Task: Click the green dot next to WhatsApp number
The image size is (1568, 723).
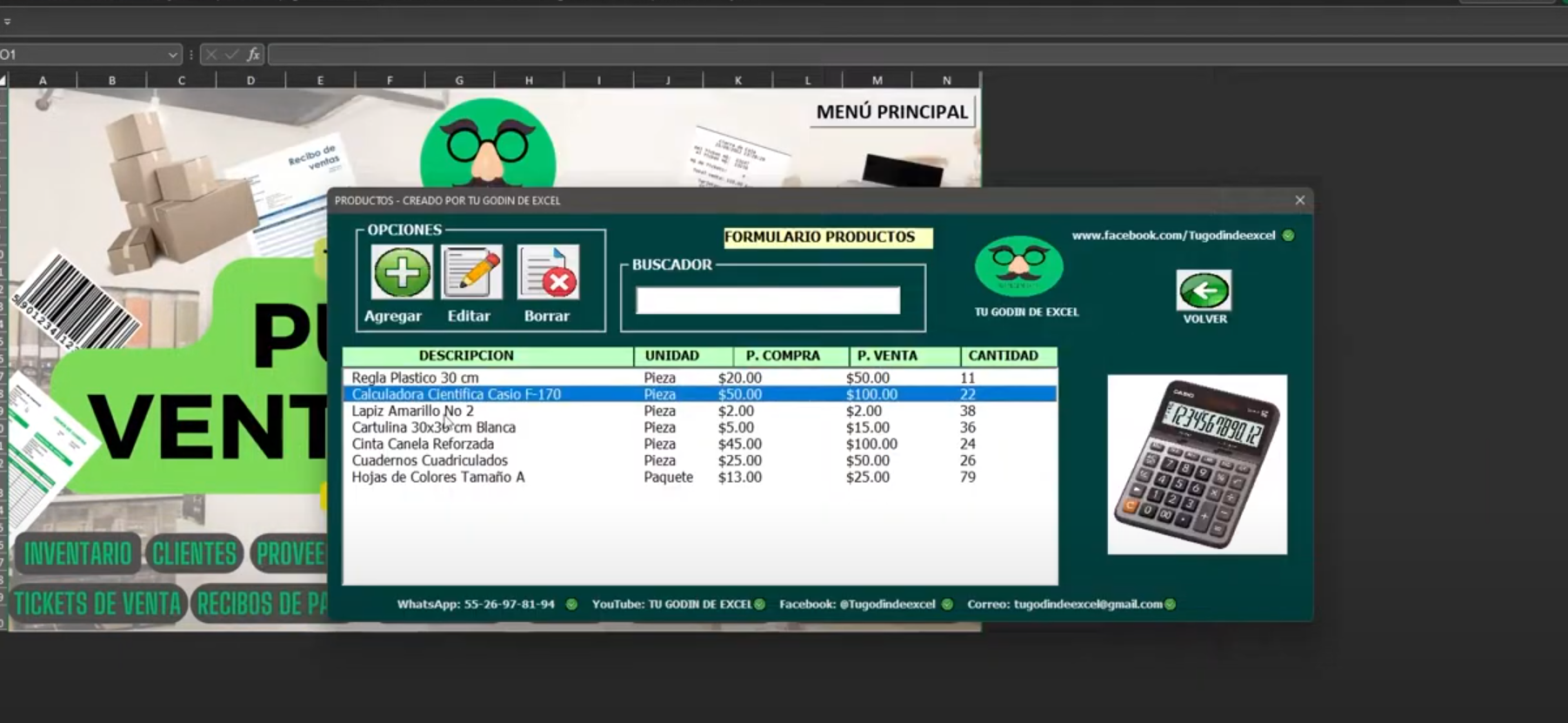Action: click(x=571, y=605)
